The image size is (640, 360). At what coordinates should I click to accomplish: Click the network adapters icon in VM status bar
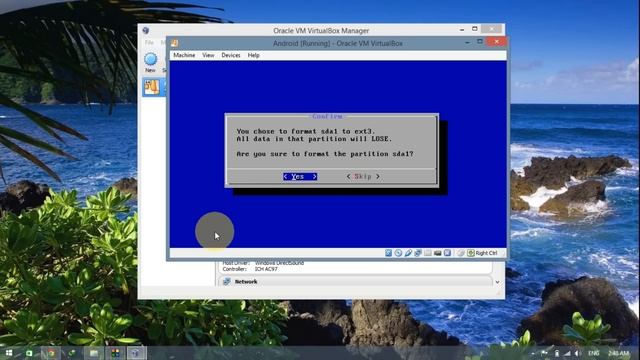click(x=418, y=253)
